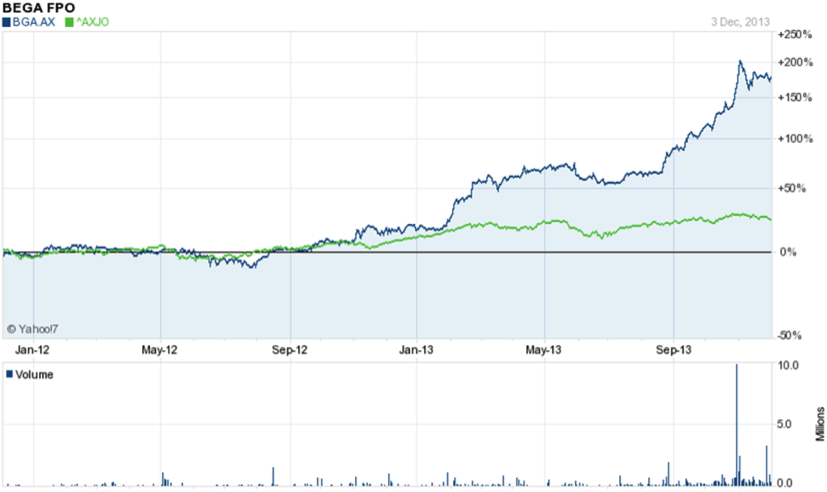
Task: Click the May-12 date label
Action: click(159, 350)
